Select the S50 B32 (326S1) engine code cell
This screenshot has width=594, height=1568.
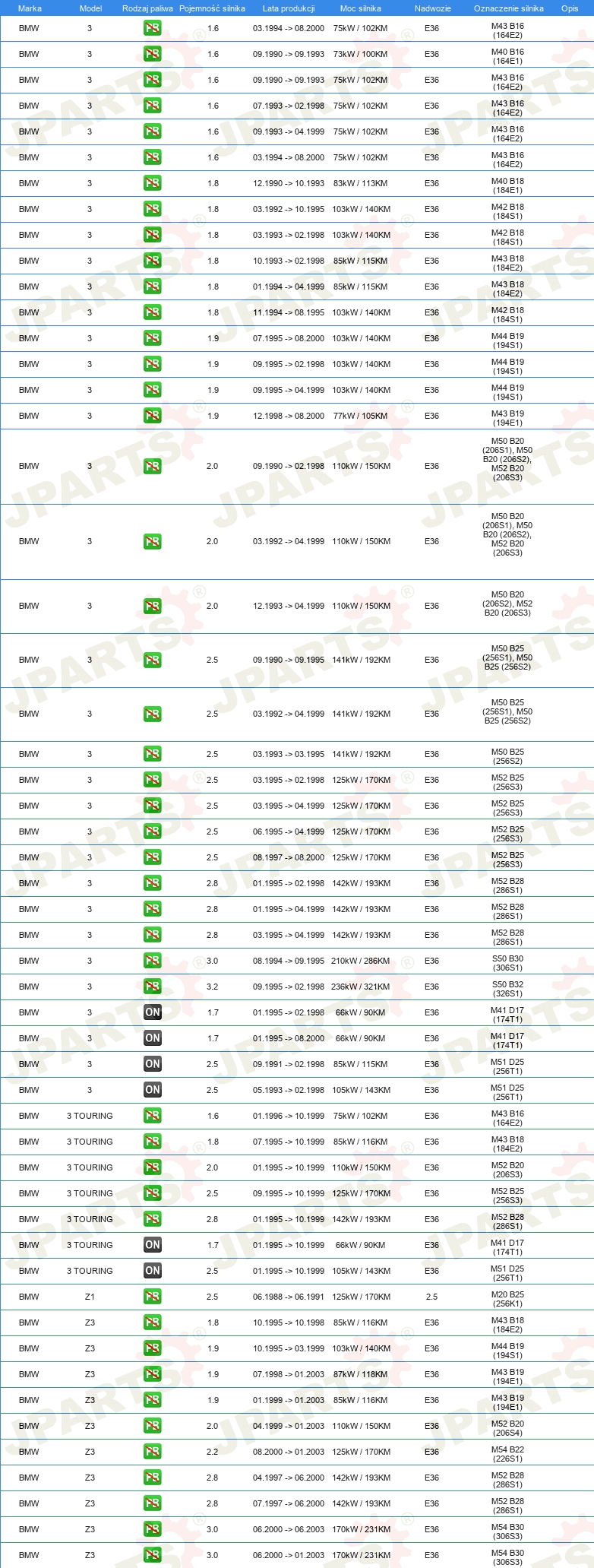507,989
